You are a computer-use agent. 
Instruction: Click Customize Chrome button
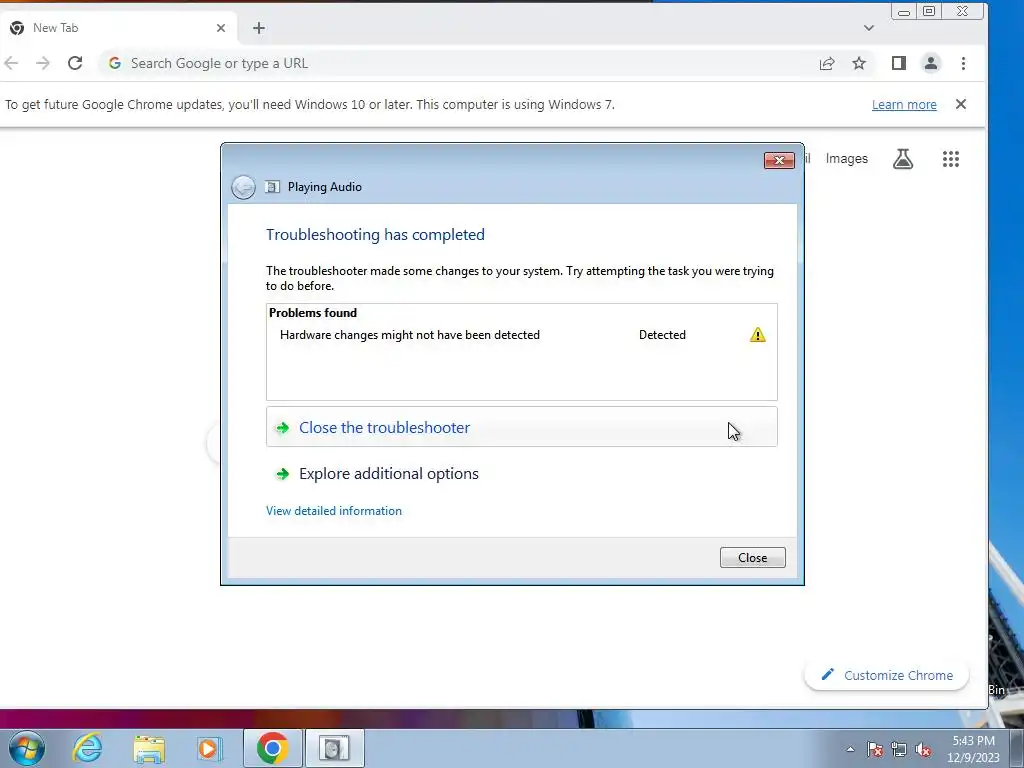(886, 675)
